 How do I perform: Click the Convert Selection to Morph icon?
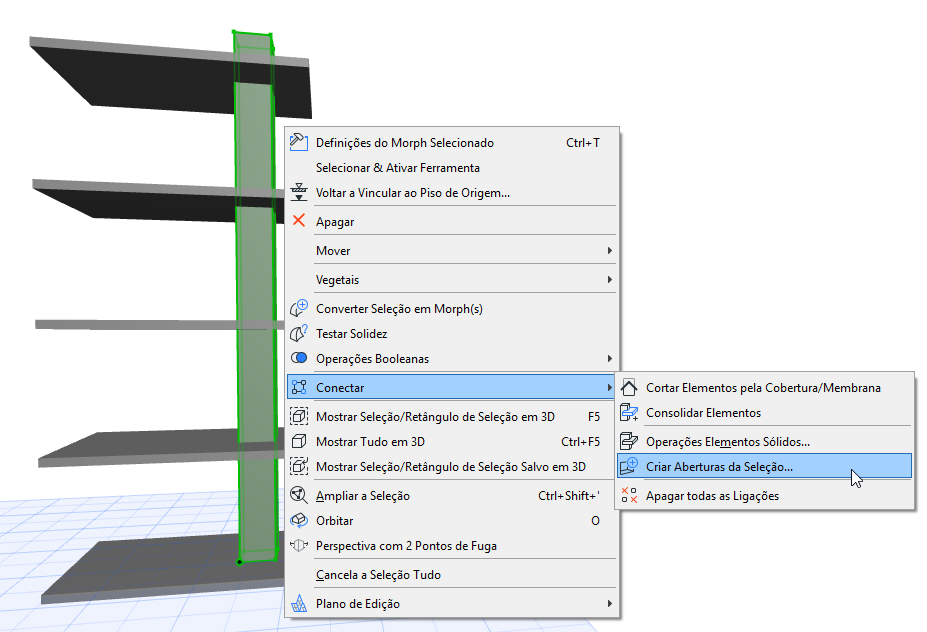point(299,308)
